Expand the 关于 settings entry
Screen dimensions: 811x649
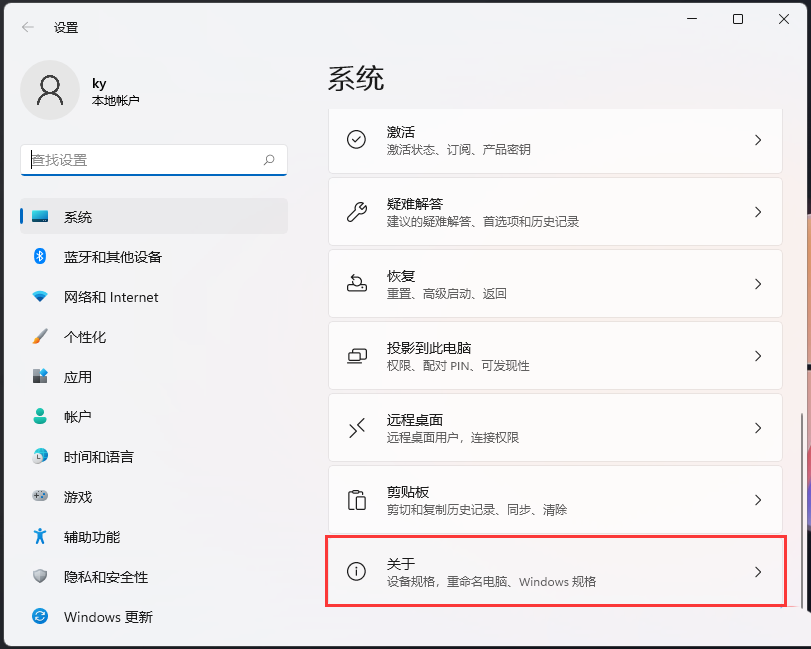click(x=556, y=572)
